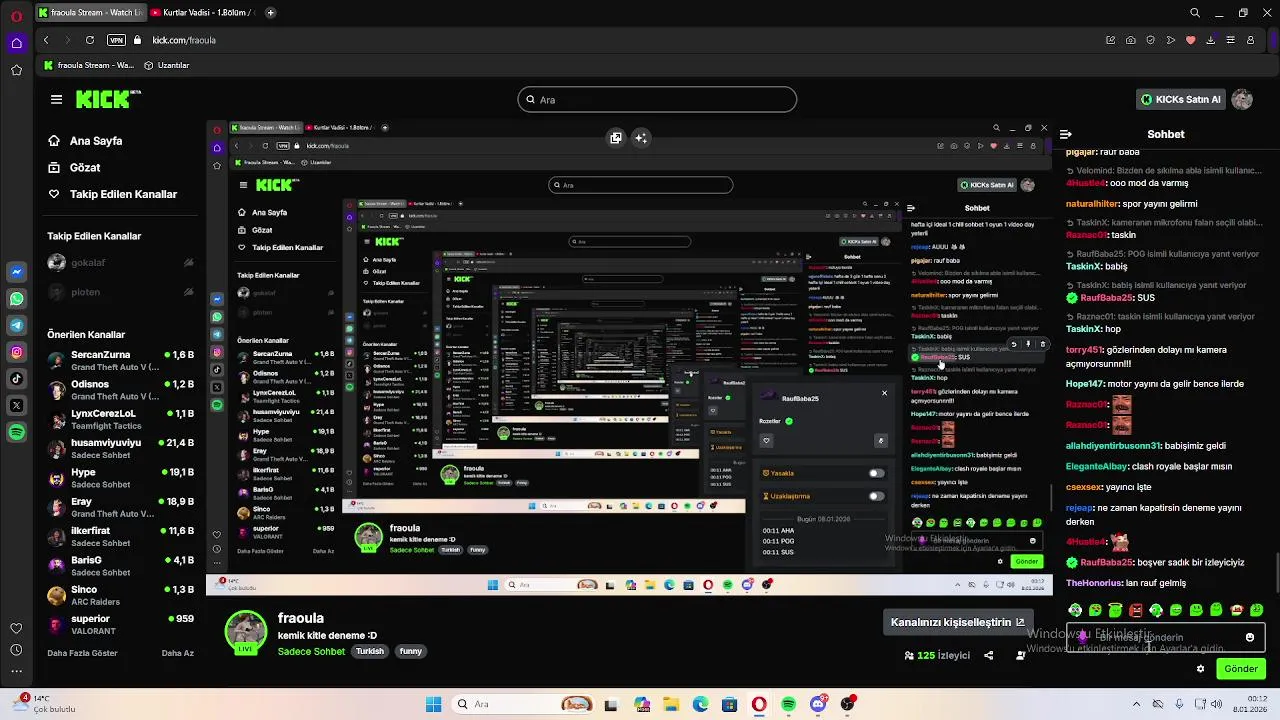Click the Turkish tag

pos(370,651)
